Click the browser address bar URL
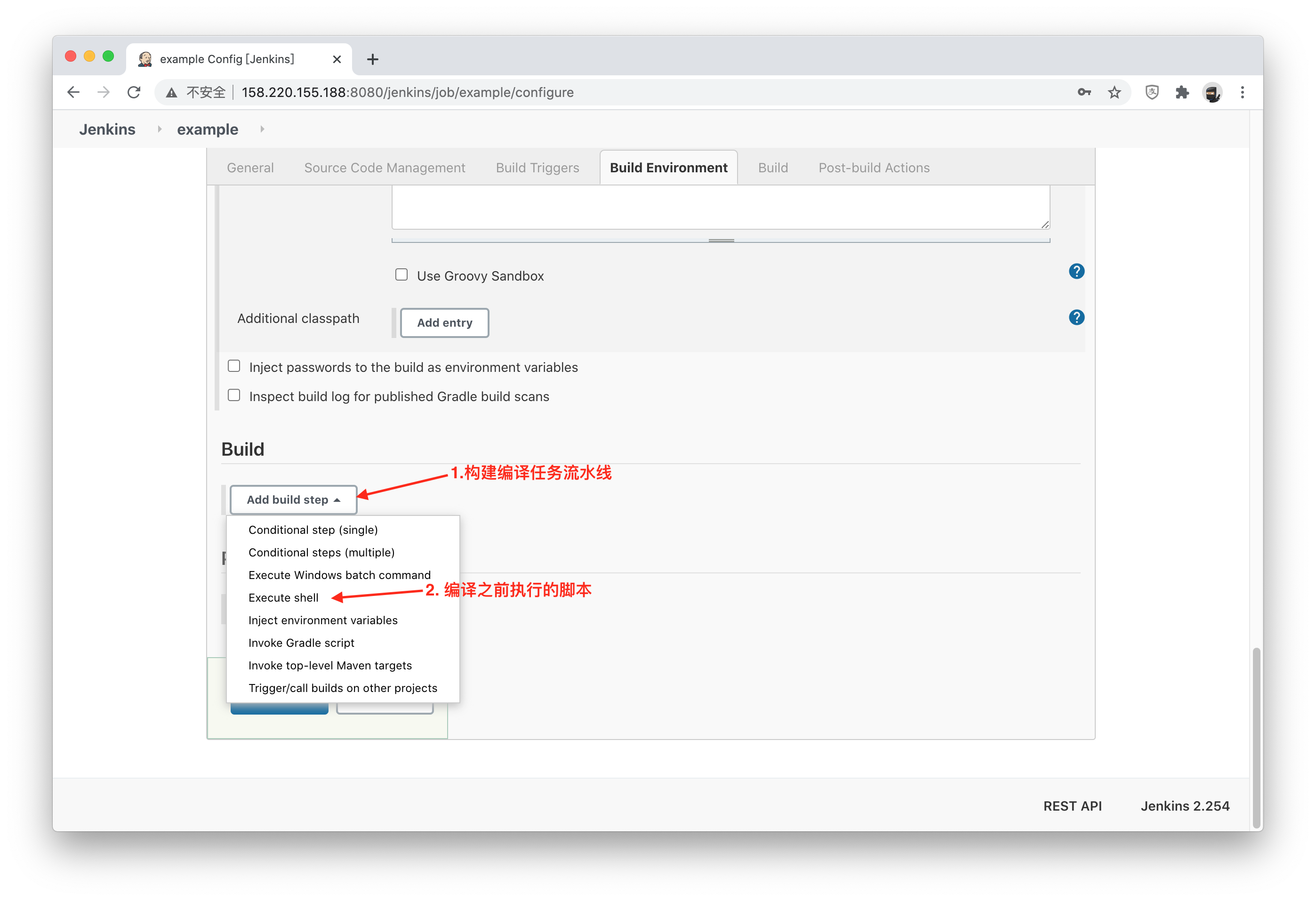This screenshot has width=1316, height=901. [x=408, y=92]
